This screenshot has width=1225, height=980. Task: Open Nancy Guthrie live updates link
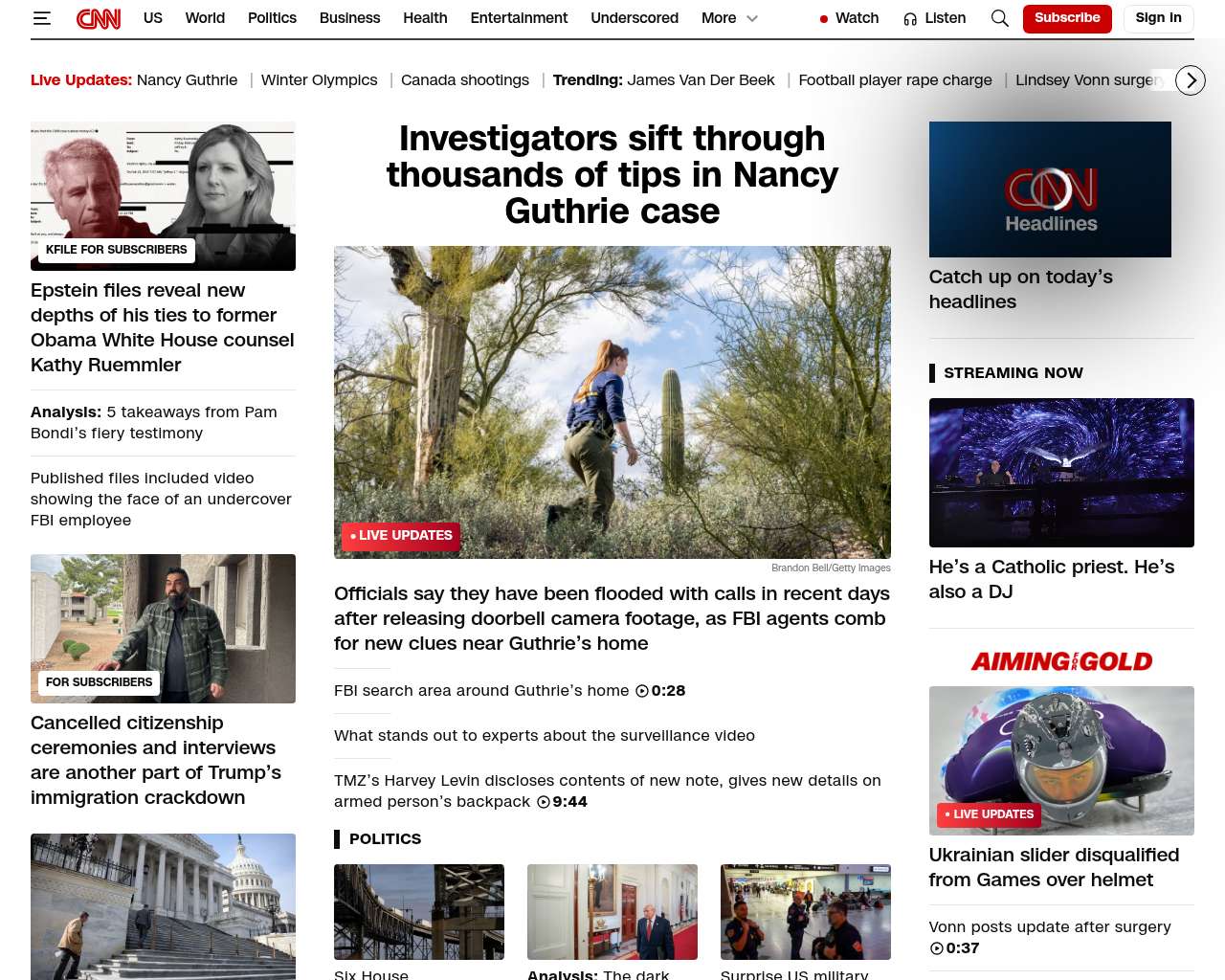click(187, 80)
